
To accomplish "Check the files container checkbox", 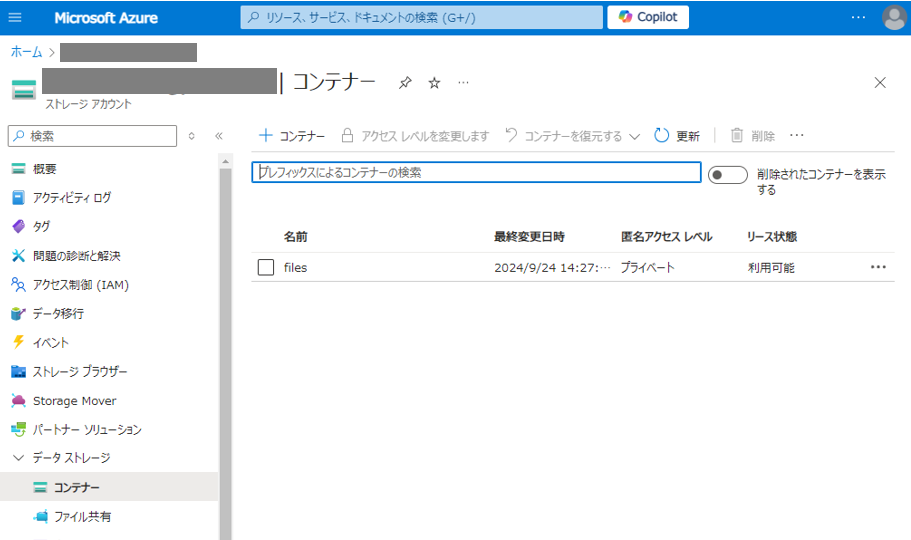I will tap(266, 267).
